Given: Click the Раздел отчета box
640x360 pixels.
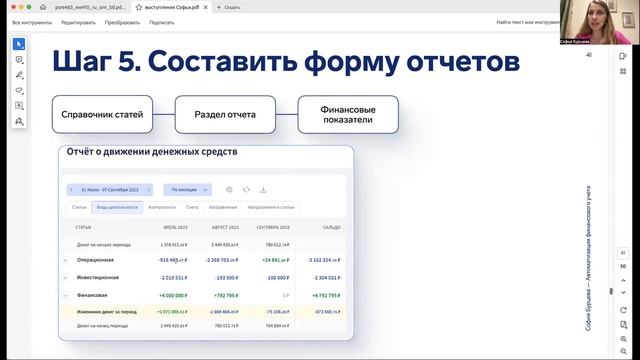Looking at the screenshot, I should tap(225, 114).
